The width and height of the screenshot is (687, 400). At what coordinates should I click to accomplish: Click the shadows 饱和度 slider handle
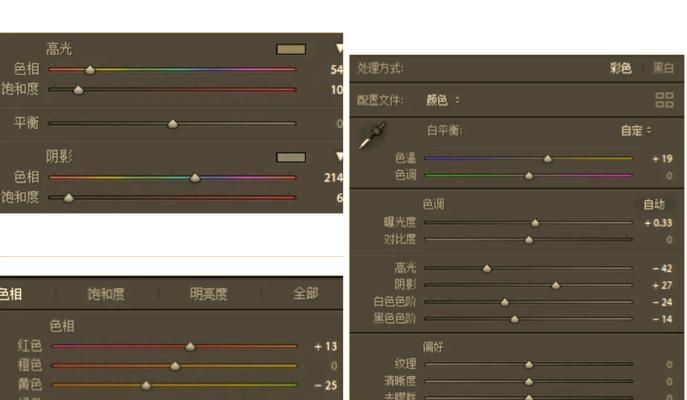69,198
